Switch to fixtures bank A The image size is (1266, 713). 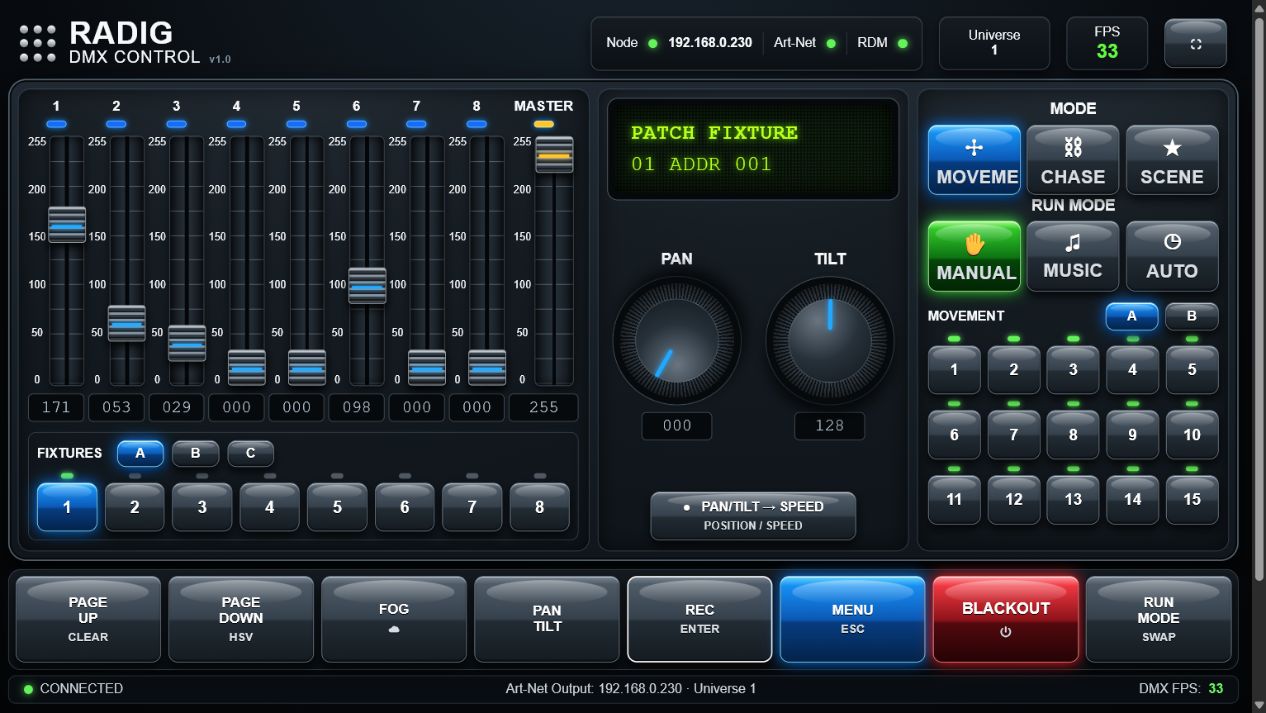click(x=140, y=453)
